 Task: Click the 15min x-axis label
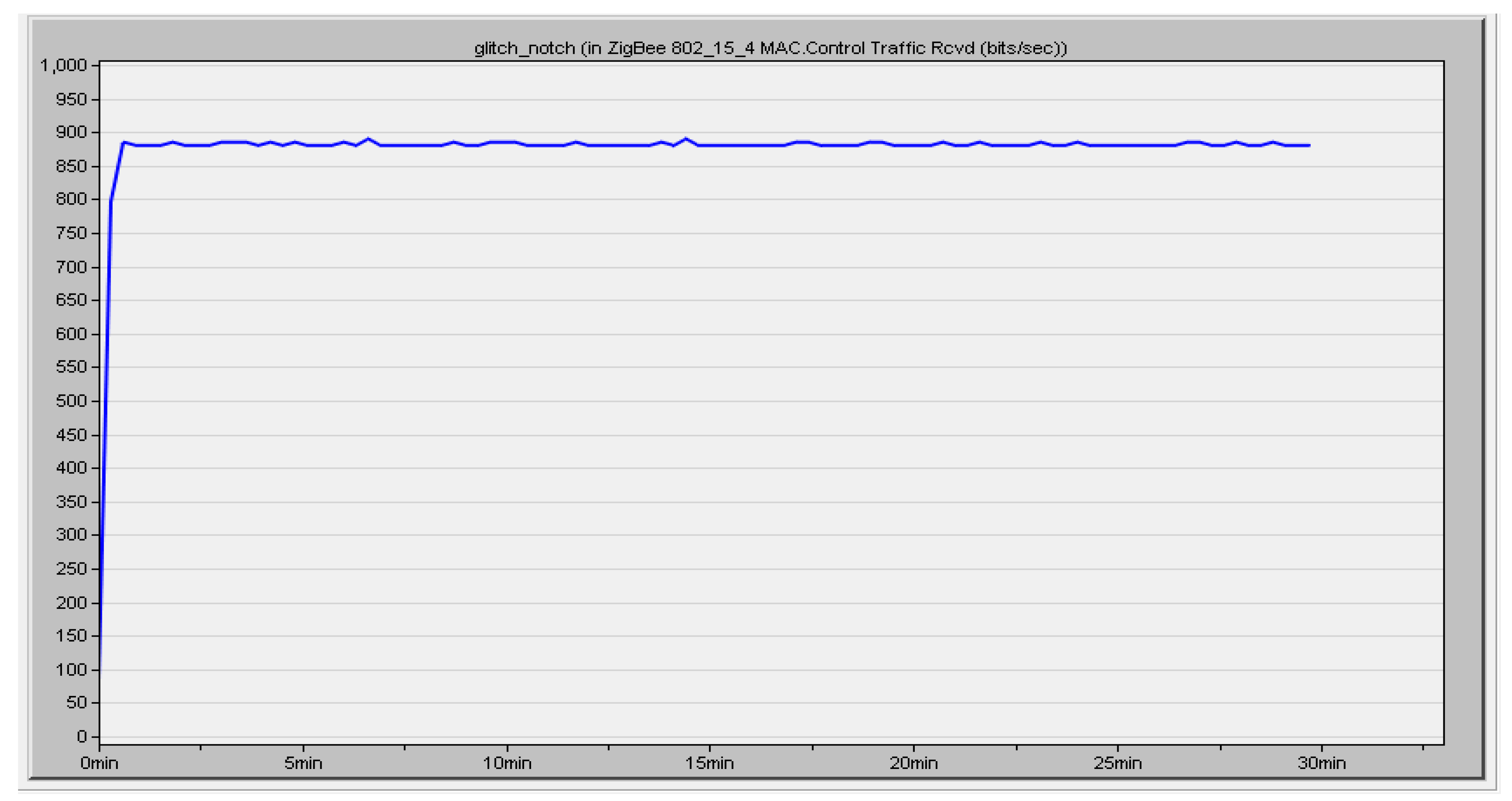(710, 763)
